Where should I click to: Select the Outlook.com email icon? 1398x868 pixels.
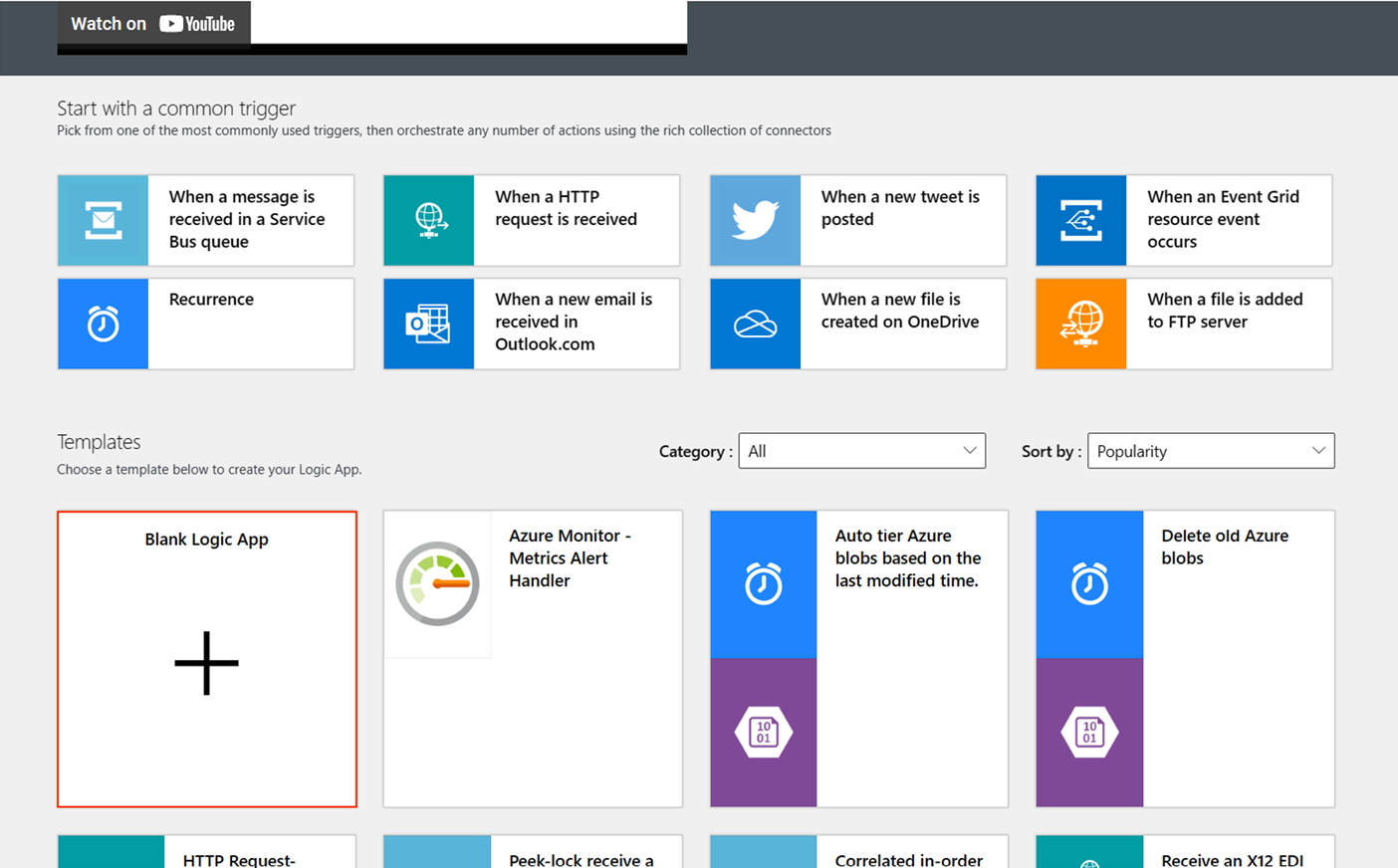(x=428, y=324)
